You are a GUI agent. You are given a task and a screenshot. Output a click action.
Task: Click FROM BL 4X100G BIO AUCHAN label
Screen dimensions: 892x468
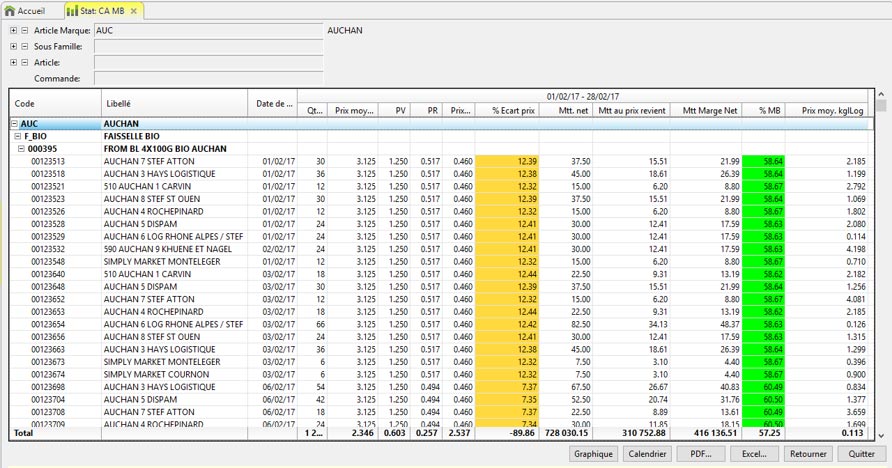[165, 149]
